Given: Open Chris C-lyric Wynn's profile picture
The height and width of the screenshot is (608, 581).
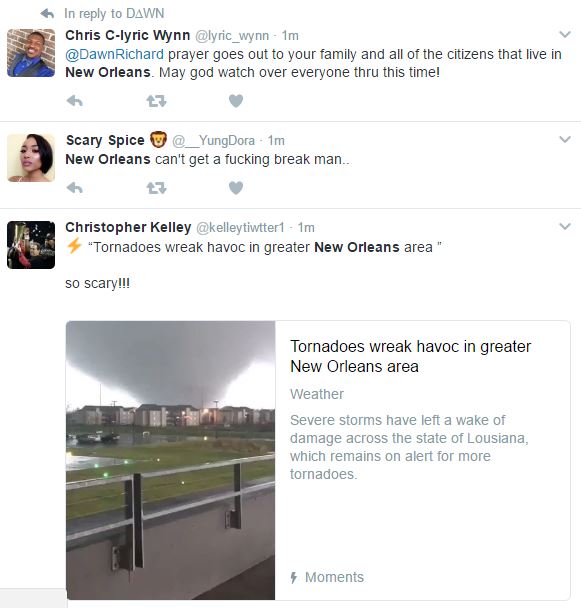Looking at the screenshot, I should [x=31, y=53].
